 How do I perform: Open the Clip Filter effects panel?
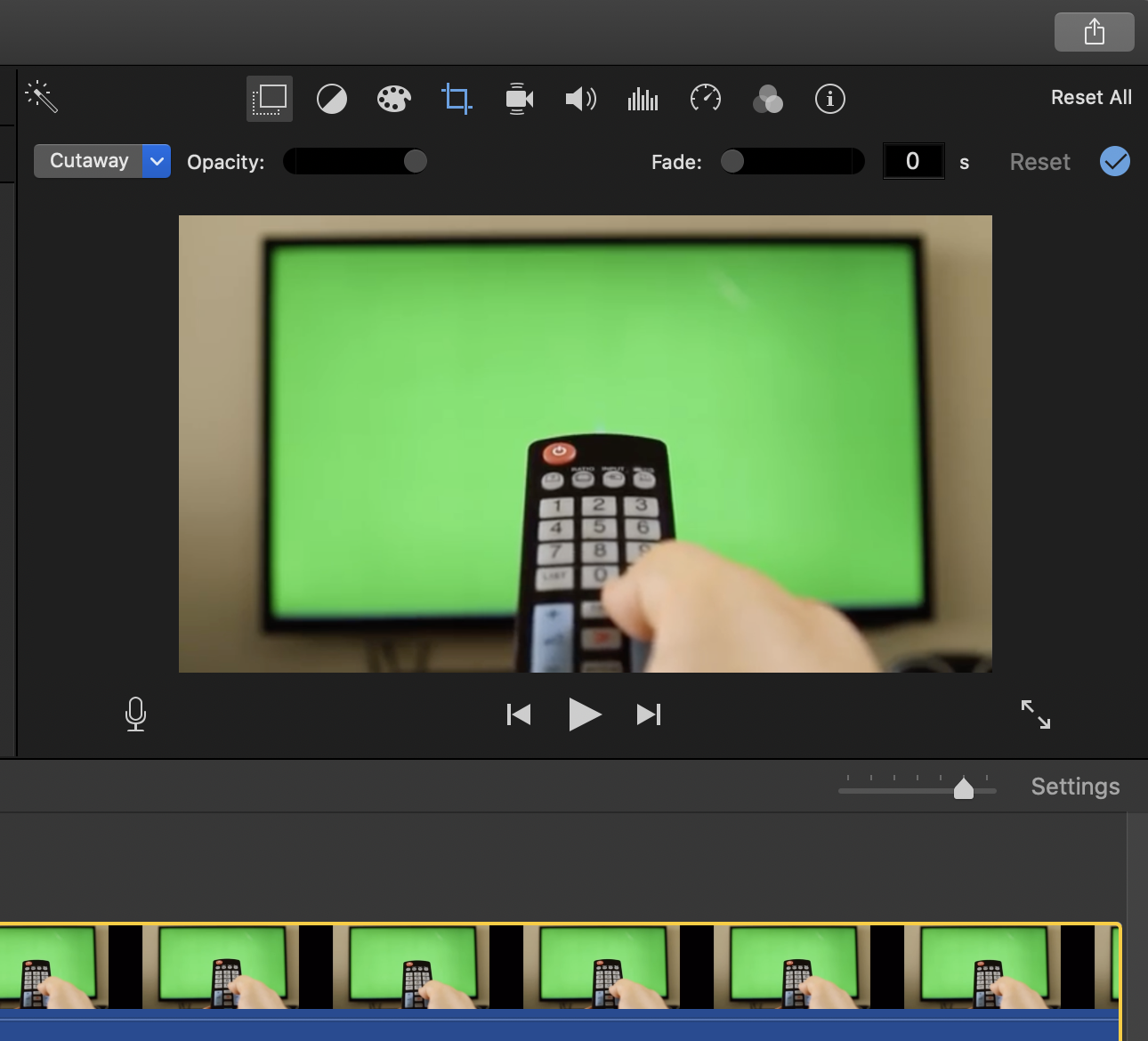click(x=767, y=99)
